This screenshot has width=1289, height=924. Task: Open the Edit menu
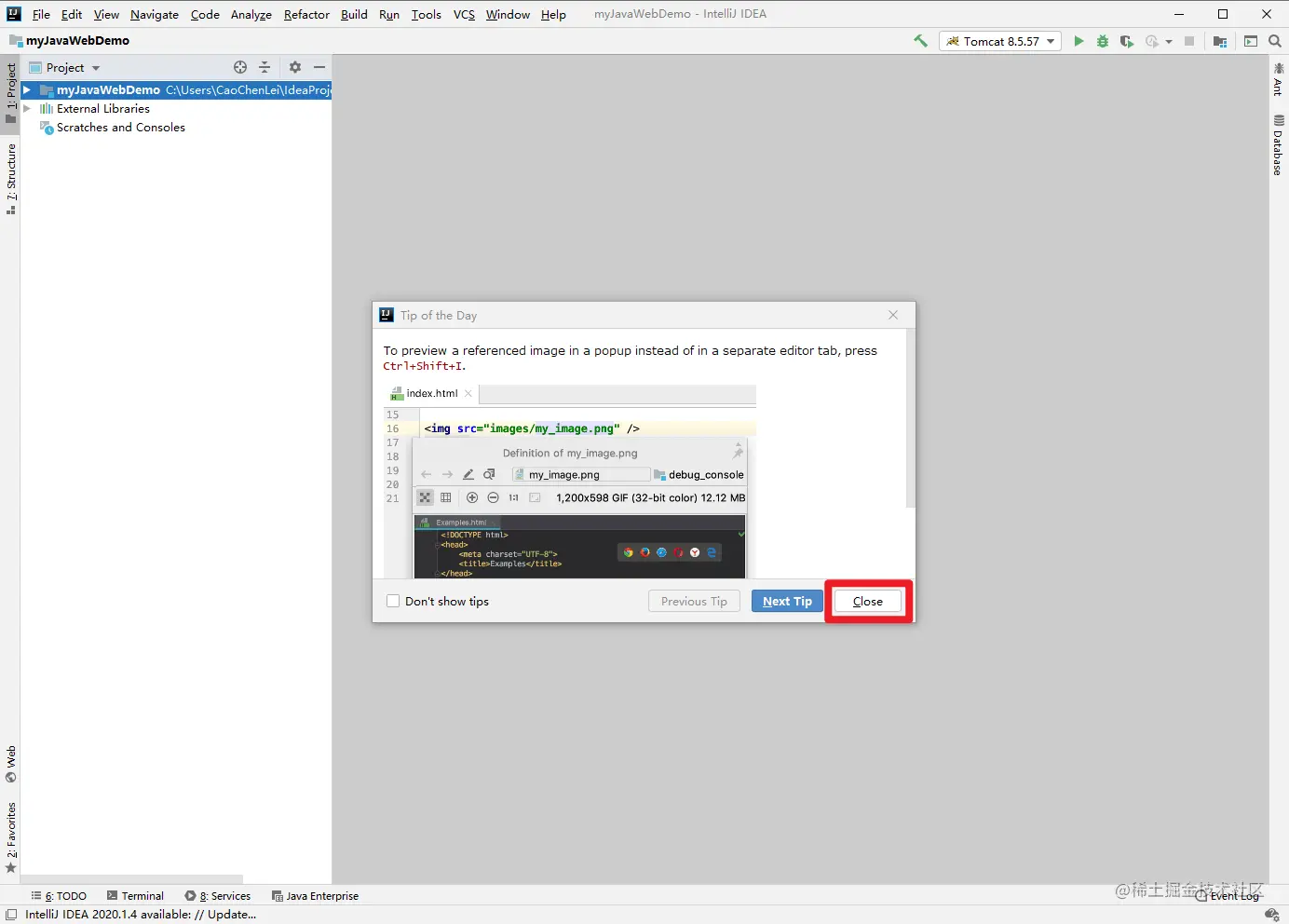click(72, 14)
